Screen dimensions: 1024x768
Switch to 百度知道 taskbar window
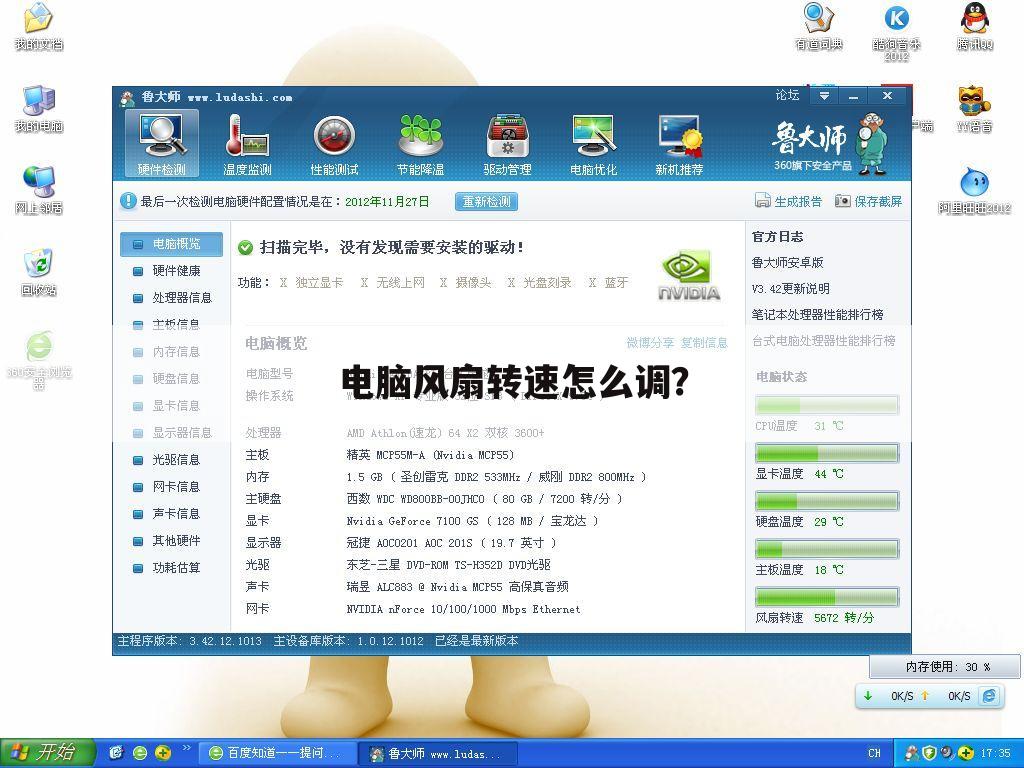pyautogui.click(x=278, y=754)
